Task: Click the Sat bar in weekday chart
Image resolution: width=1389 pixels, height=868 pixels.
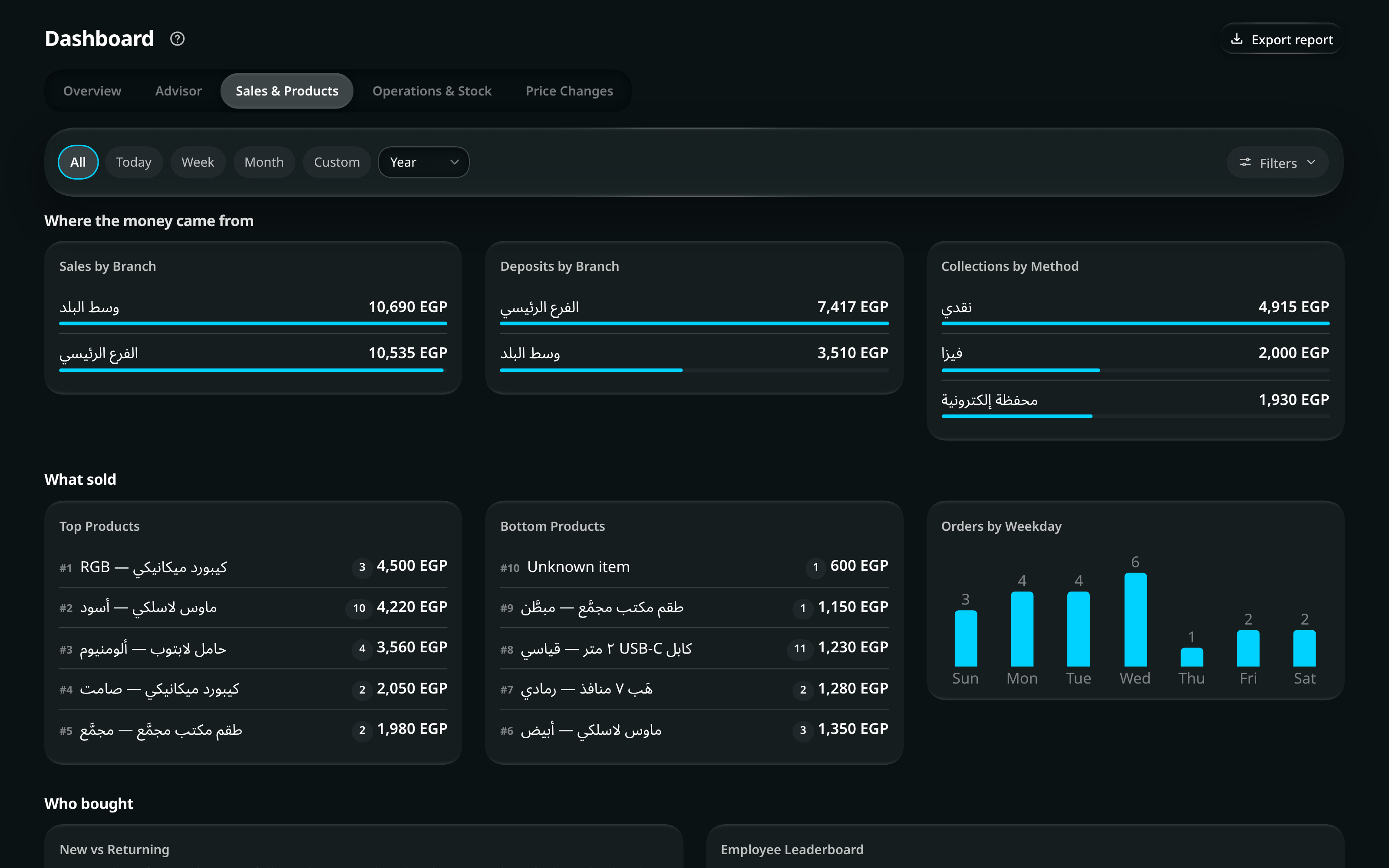Action: tap(1305, 648)
